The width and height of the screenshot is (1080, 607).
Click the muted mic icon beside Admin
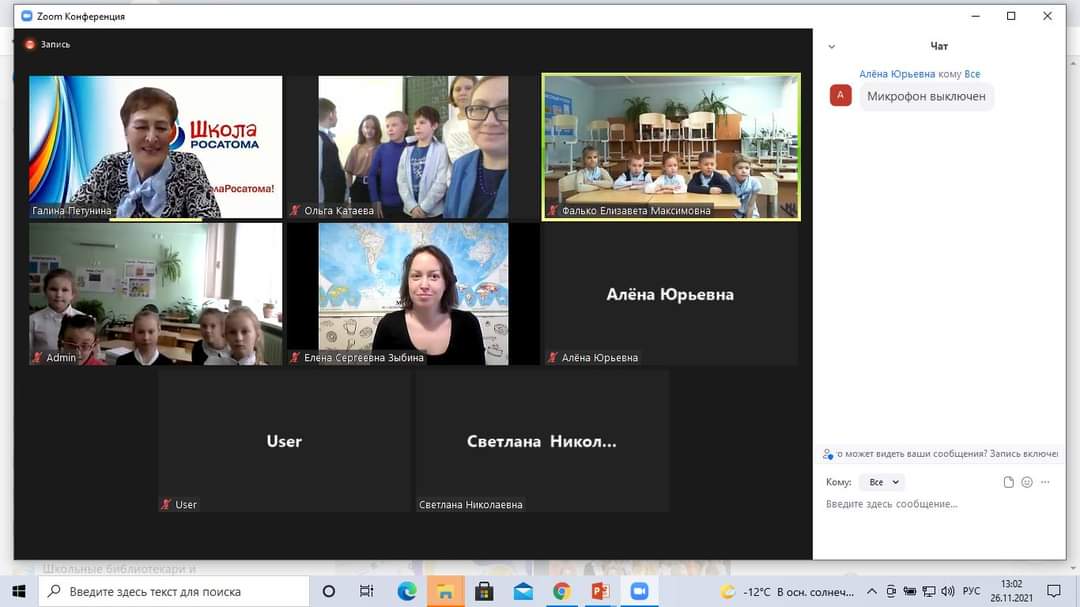37,358
